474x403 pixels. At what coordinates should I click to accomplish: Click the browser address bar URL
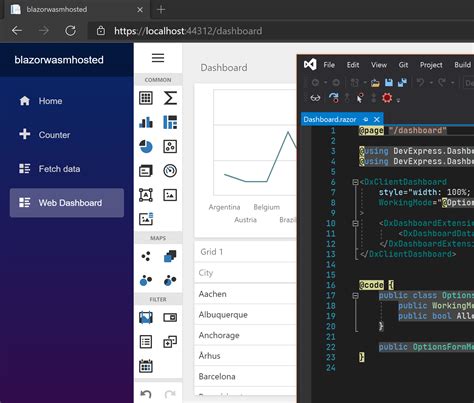188,31
